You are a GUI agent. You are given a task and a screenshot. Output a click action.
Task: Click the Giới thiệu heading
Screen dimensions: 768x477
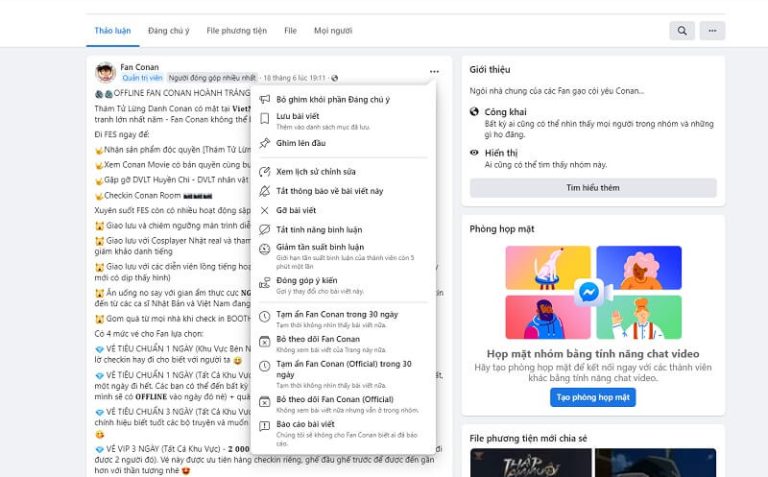[x=490, y=70]
